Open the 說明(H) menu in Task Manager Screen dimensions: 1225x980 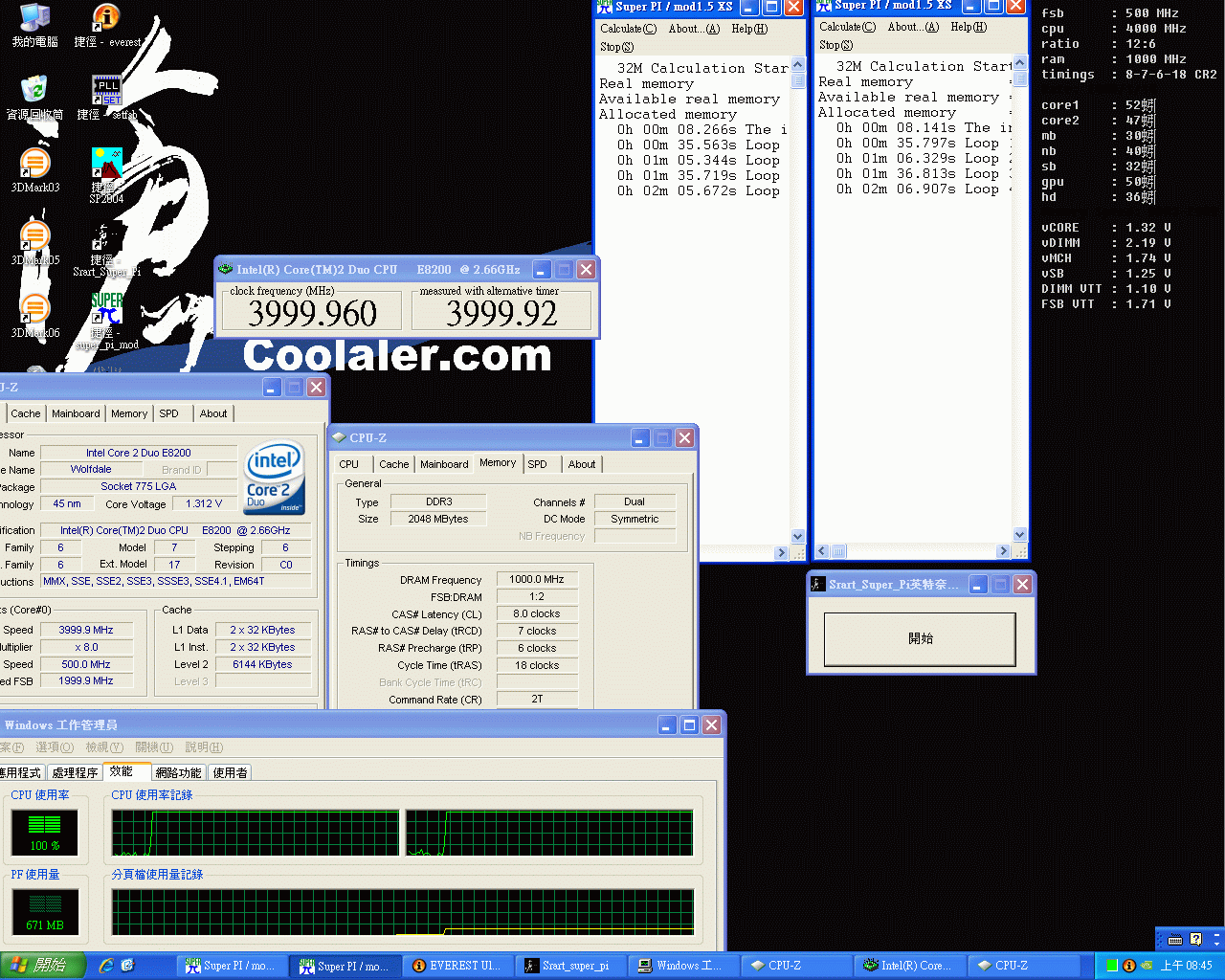(x=204, y=747)
